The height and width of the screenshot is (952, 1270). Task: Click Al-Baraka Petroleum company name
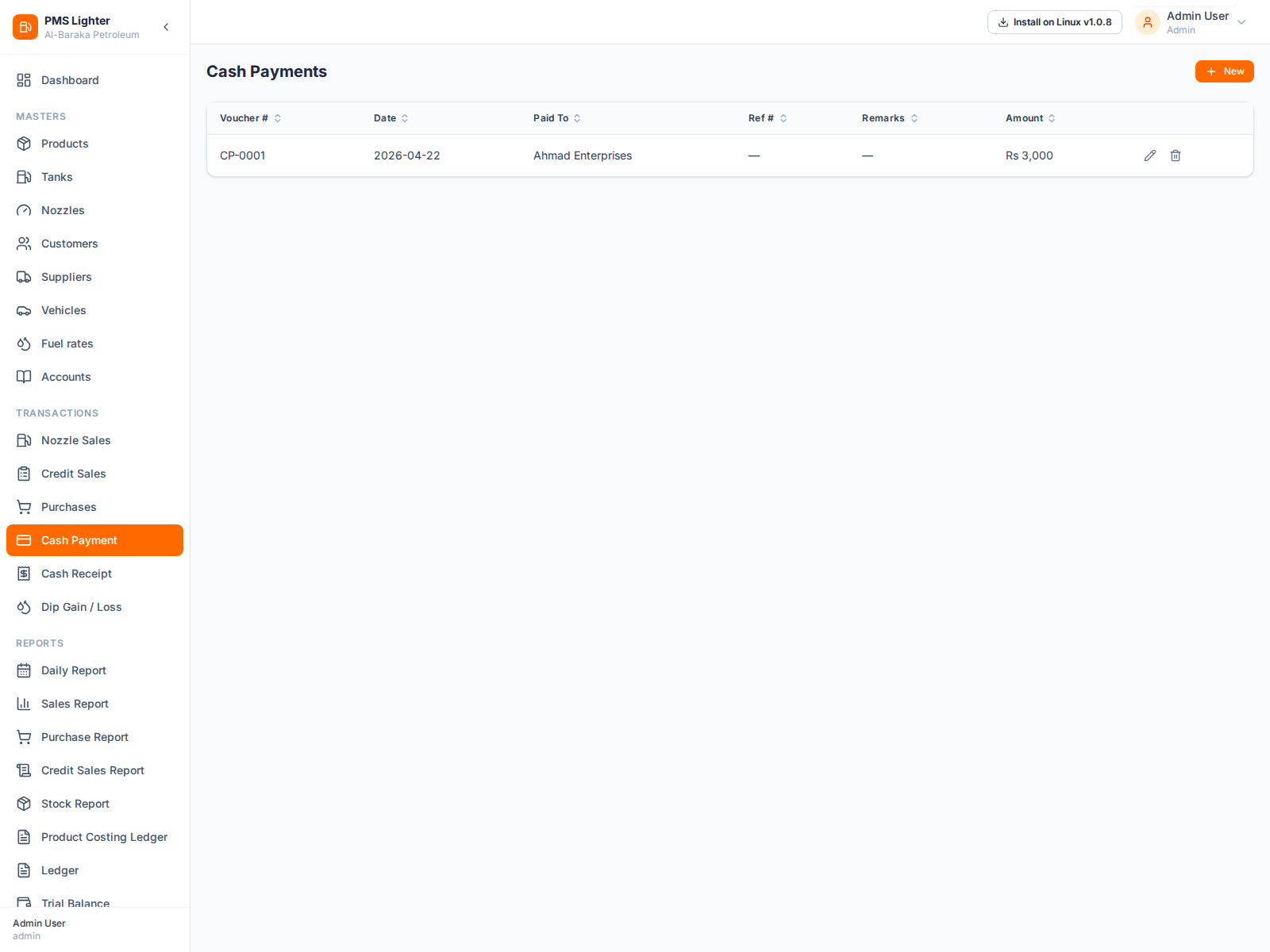click(92, 35)
